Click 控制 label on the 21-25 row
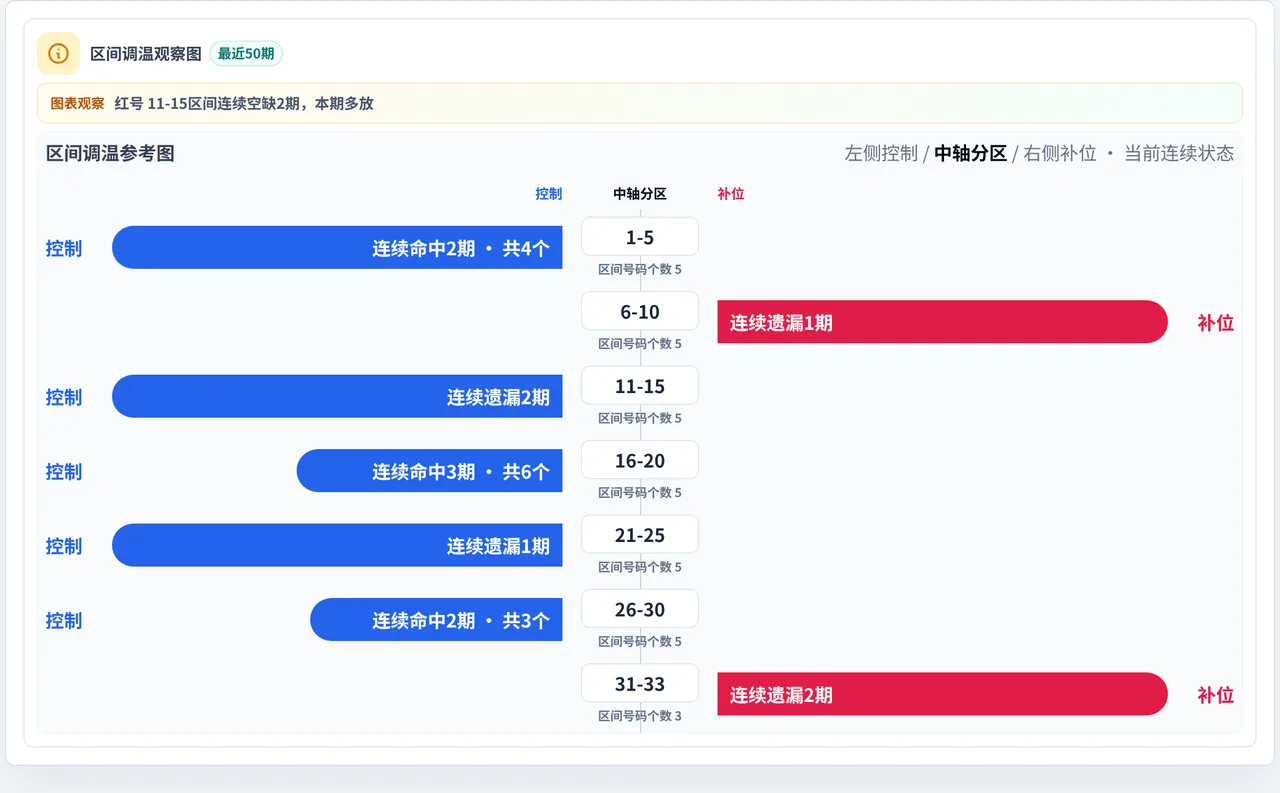 64,546
